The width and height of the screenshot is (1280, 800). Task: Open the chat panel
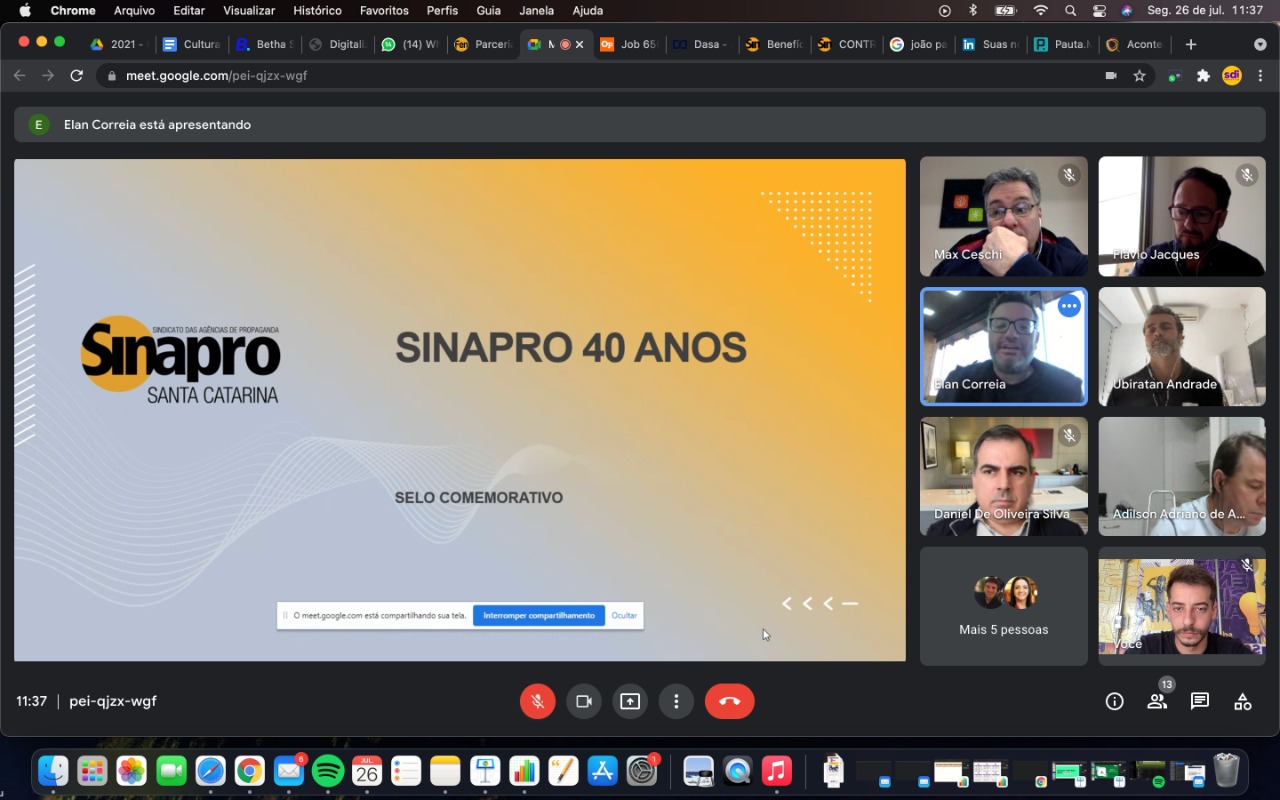point(1200,701)
